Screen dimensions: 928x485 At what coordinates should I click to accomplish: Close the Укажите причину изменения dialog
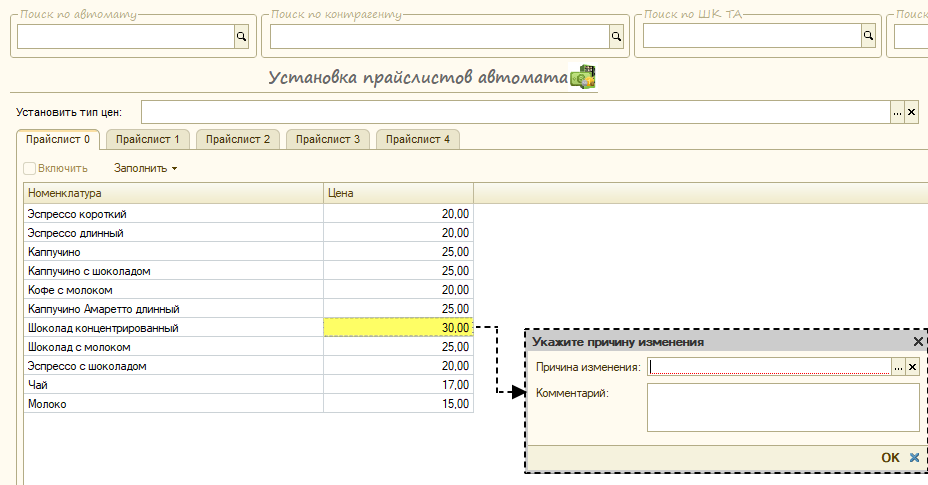tap(918, 342)
